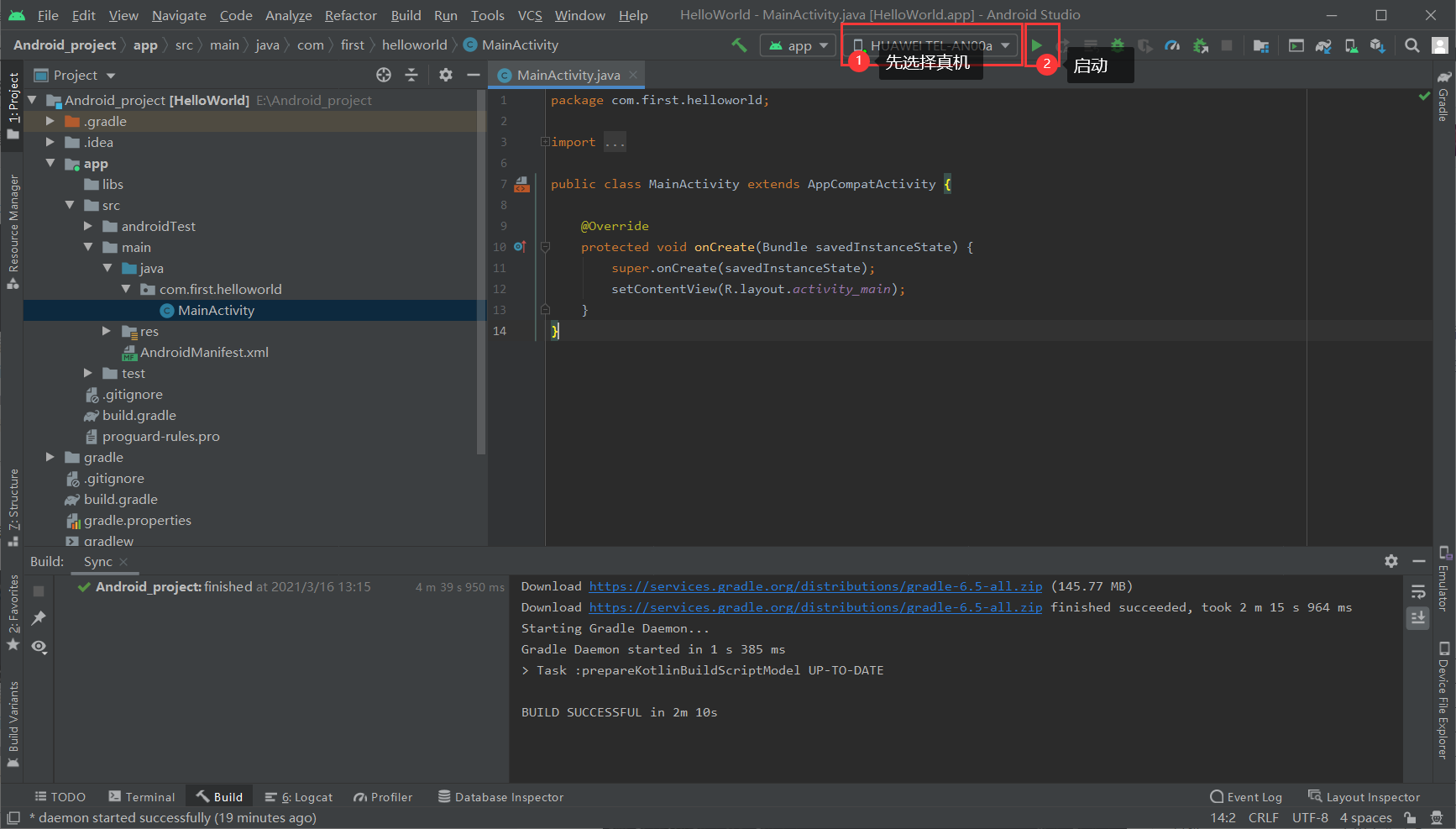Click Select Opened File target icon in Project panel

(x=384, y=75)
